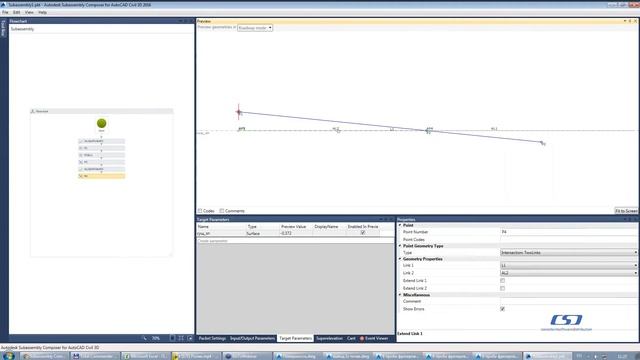640x360 pixels.
Task: Toggle the Codes checkbox in Preview
Action: (200, 211)
